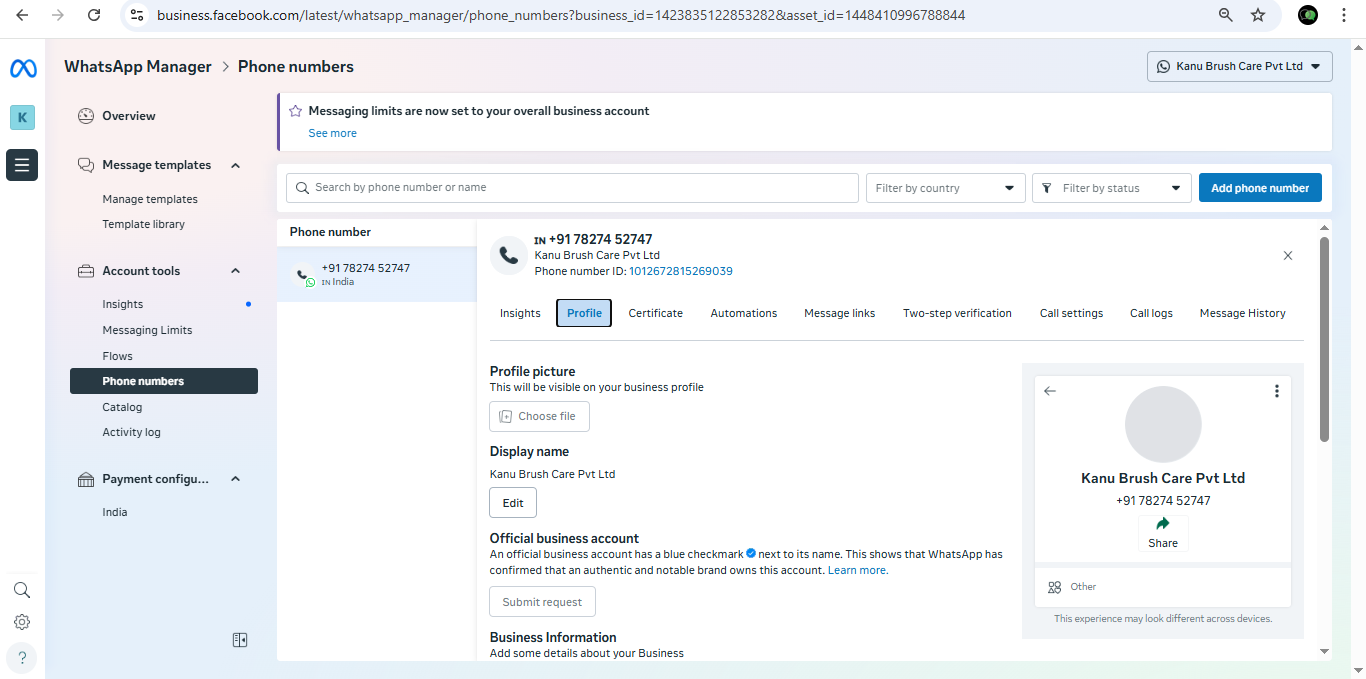Click the Meta logo icon
This screenshot has width=1366, height=679.
tap(22, 68)
